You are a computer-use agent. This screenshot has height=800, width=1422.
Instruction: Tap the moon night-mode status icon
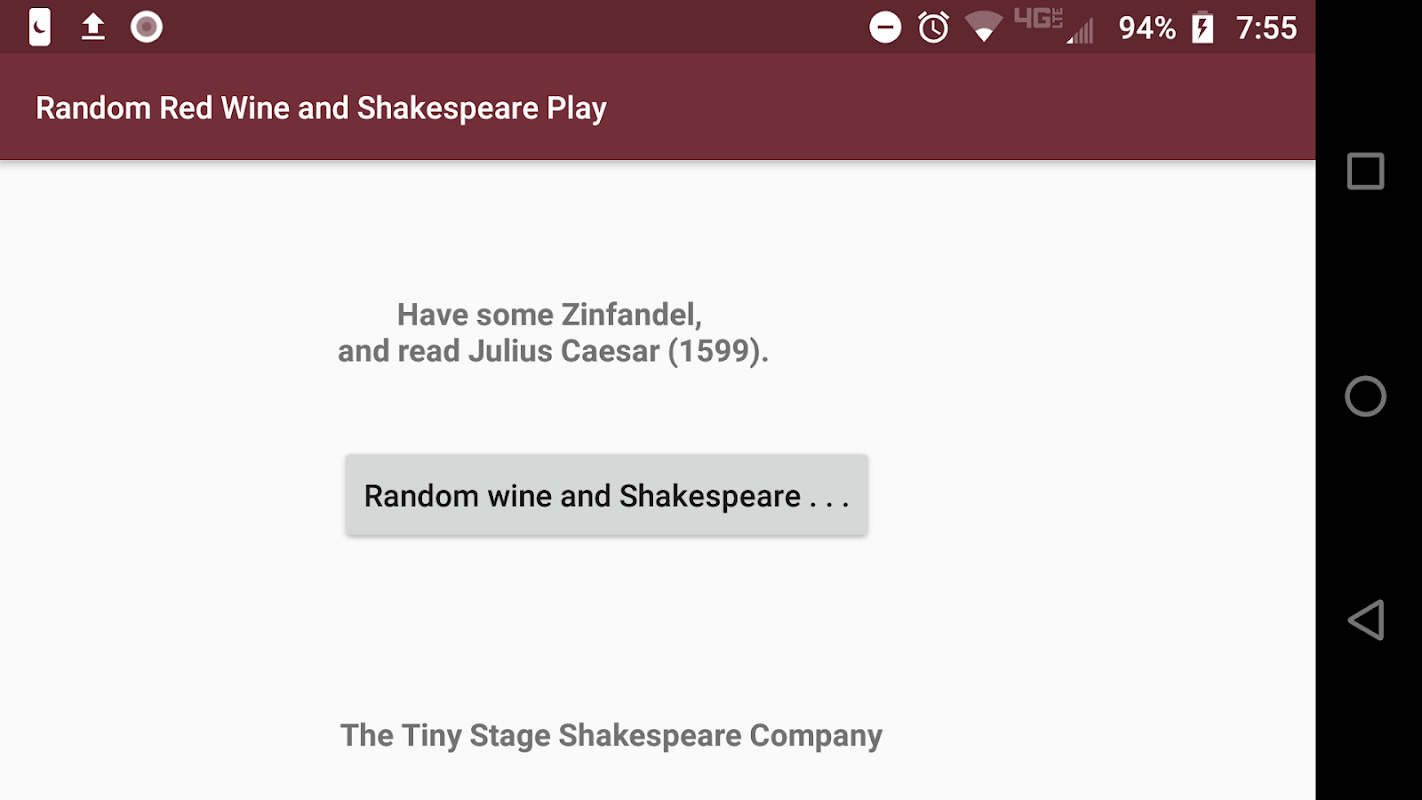40,27
